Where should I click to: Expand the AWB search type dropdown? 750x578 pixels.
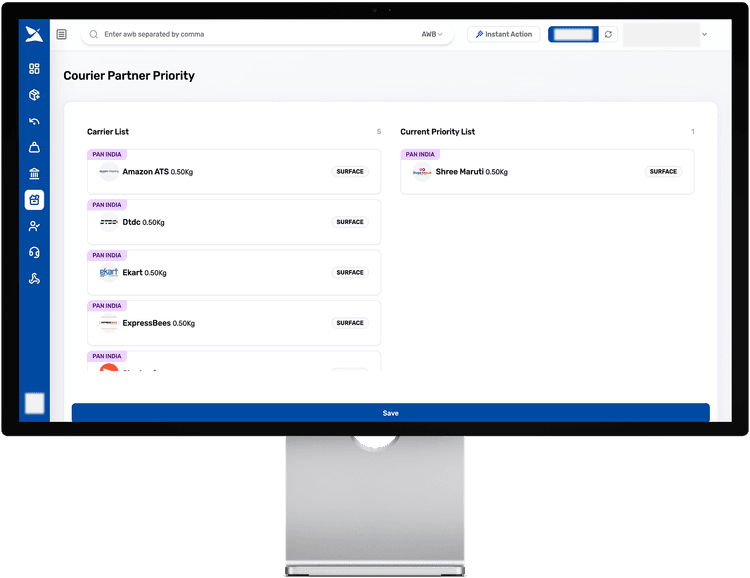(x=432, y=34)
